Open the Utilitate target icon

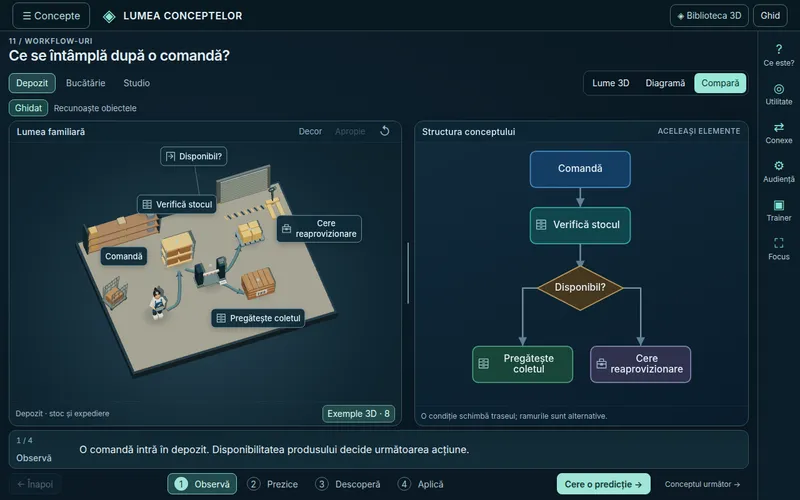click(x=779, y=89)
